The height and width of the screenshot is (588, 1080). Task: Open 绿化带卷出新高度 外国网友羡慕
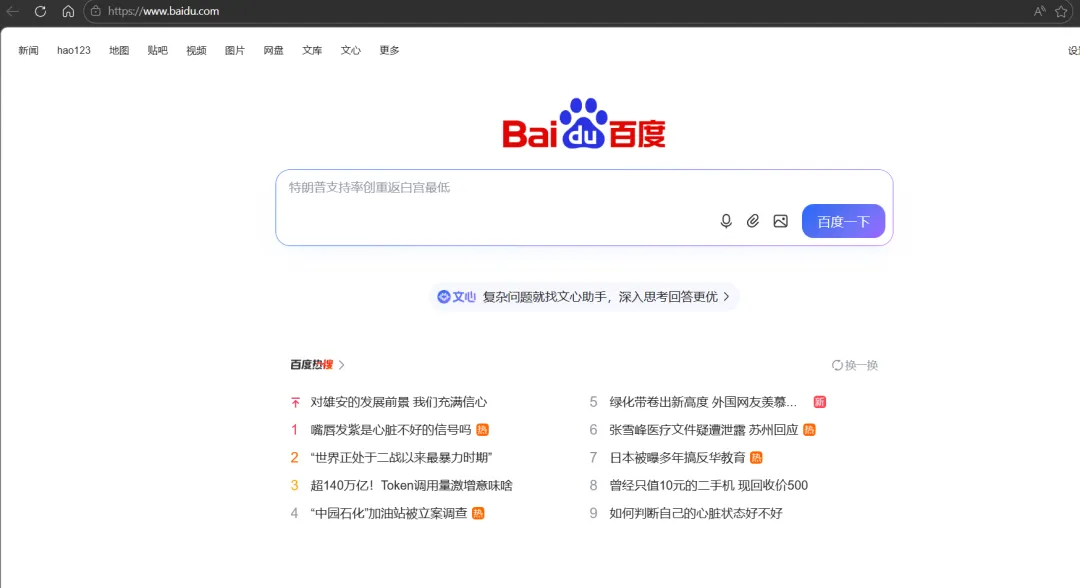[x=703, y=402]
